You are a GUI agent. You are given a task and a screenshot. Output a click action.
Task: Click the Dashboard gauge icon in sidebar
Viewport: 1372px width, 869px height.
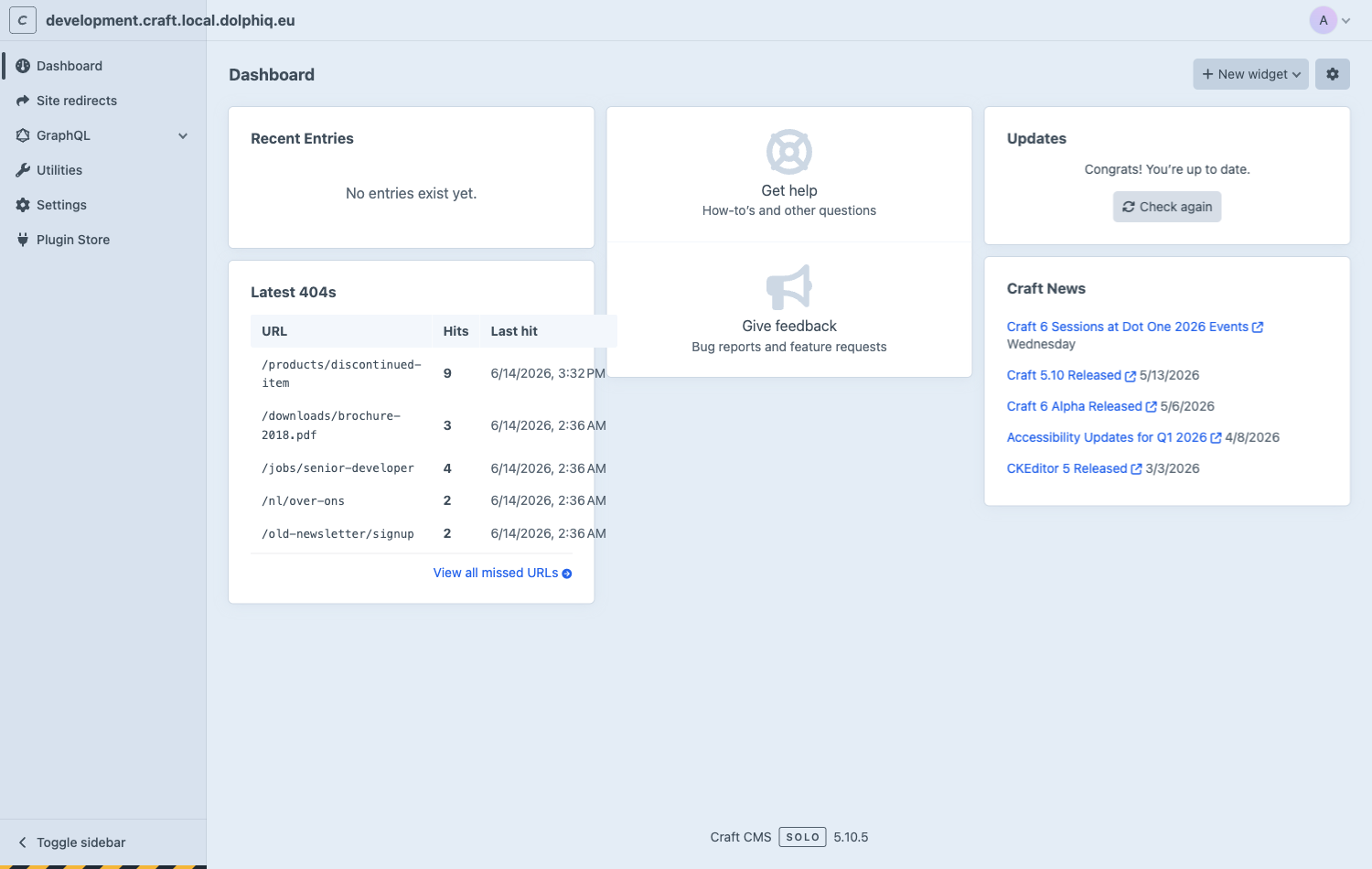tap(23, 66)
